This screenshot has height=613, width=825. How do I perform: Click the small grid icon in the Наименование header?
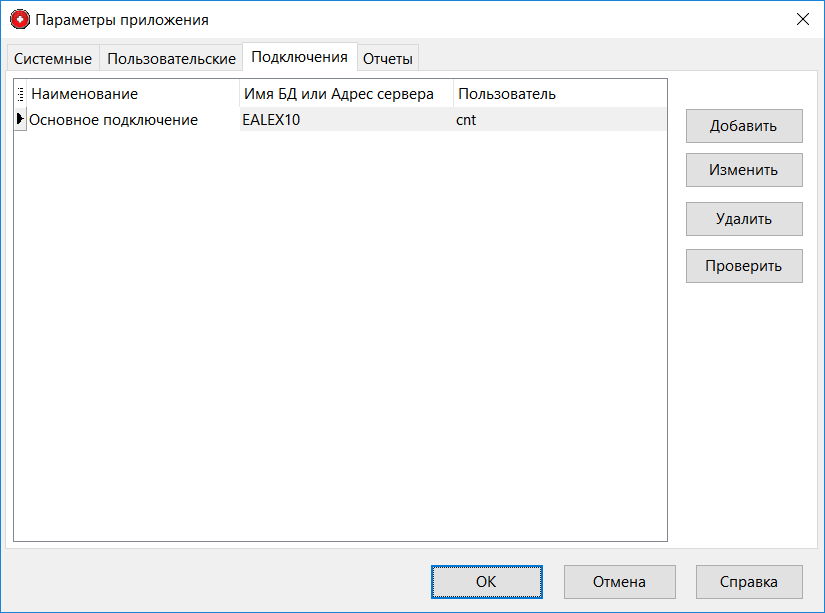[x=20, y=91]
